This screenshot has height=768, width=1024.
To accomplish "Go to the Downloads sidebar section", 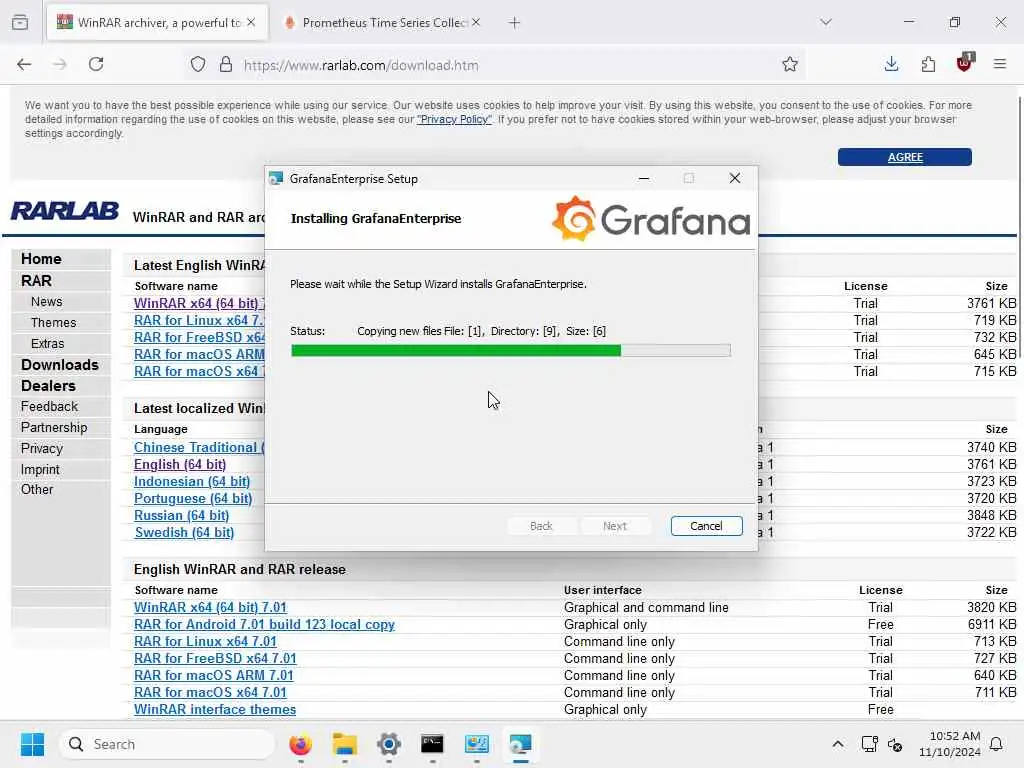I will pos(60,365).
